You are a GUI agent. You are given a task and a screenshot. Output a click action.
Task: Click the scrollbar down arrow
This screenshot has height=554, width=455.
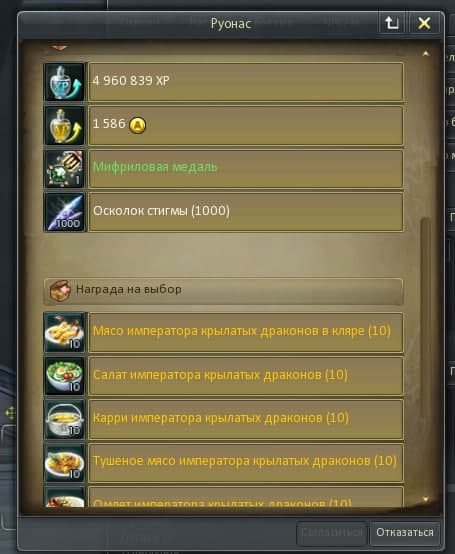coord(426,499)
